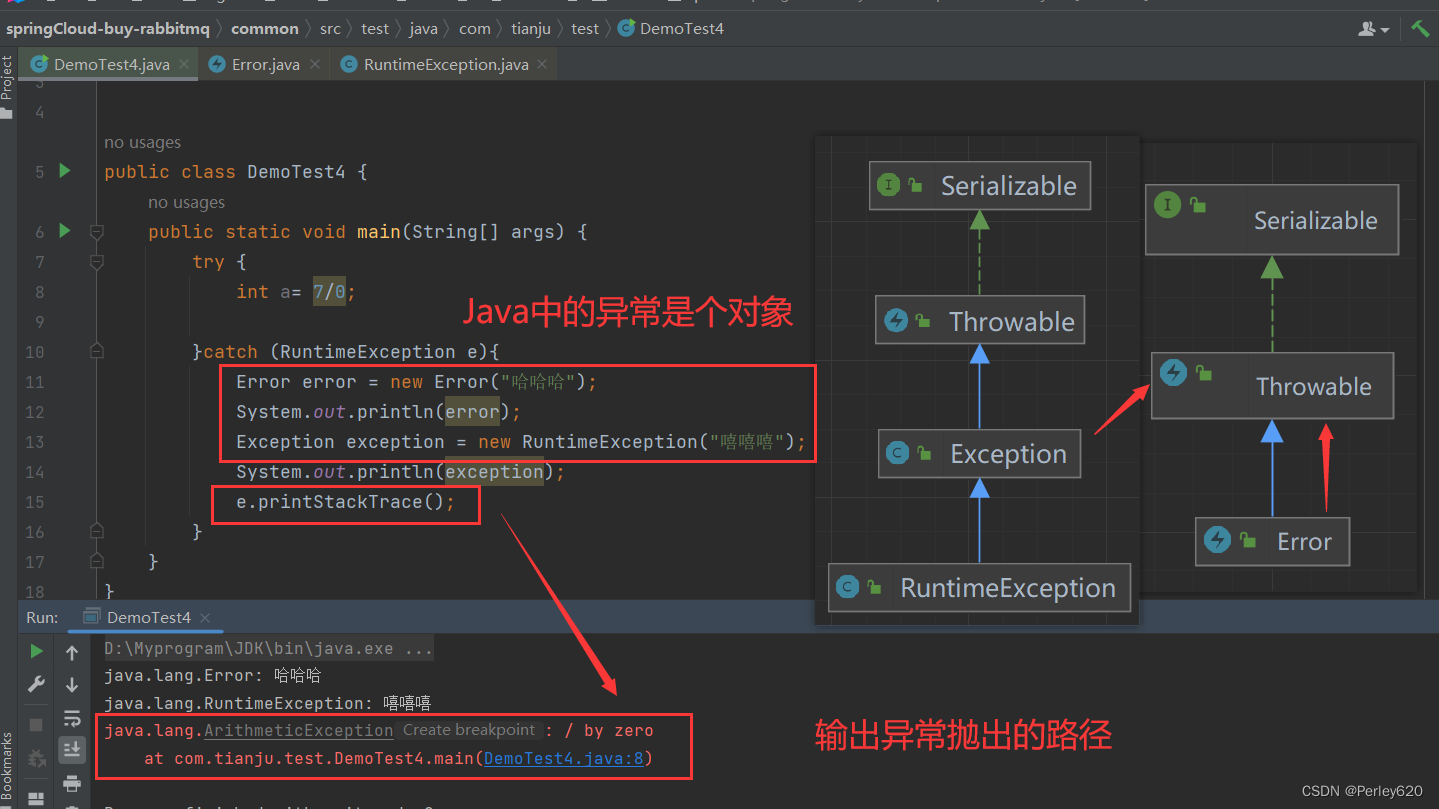Viewport: 1439px width, 809px height.
Task: Click the ArithmeticException link in console
Action: pyautogui.click(x=298, y=731)
